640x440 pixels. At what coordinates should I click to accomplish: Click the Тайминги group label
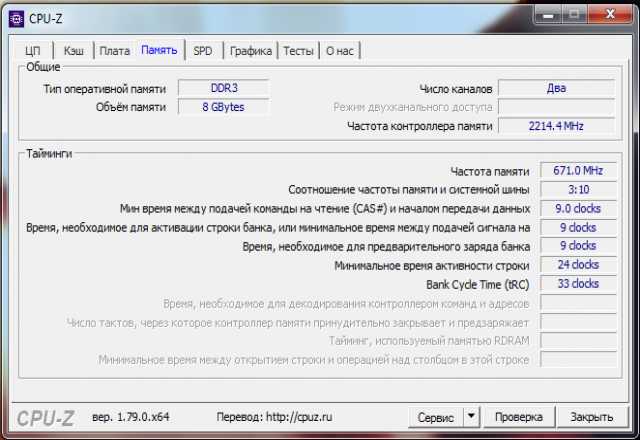(49, 153)
